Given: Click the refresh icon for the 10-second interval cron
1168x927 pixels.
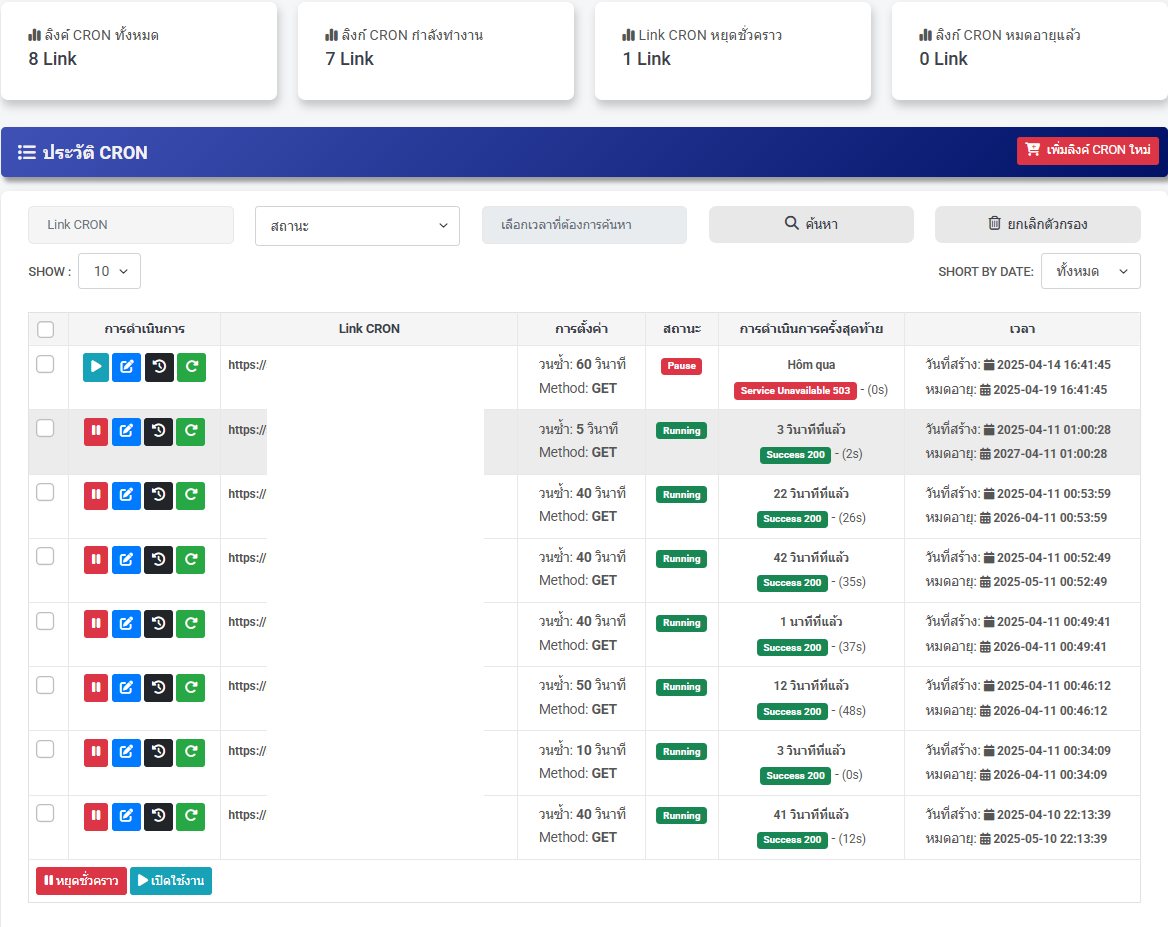Looking at the screenshot, I should (191, 752).
